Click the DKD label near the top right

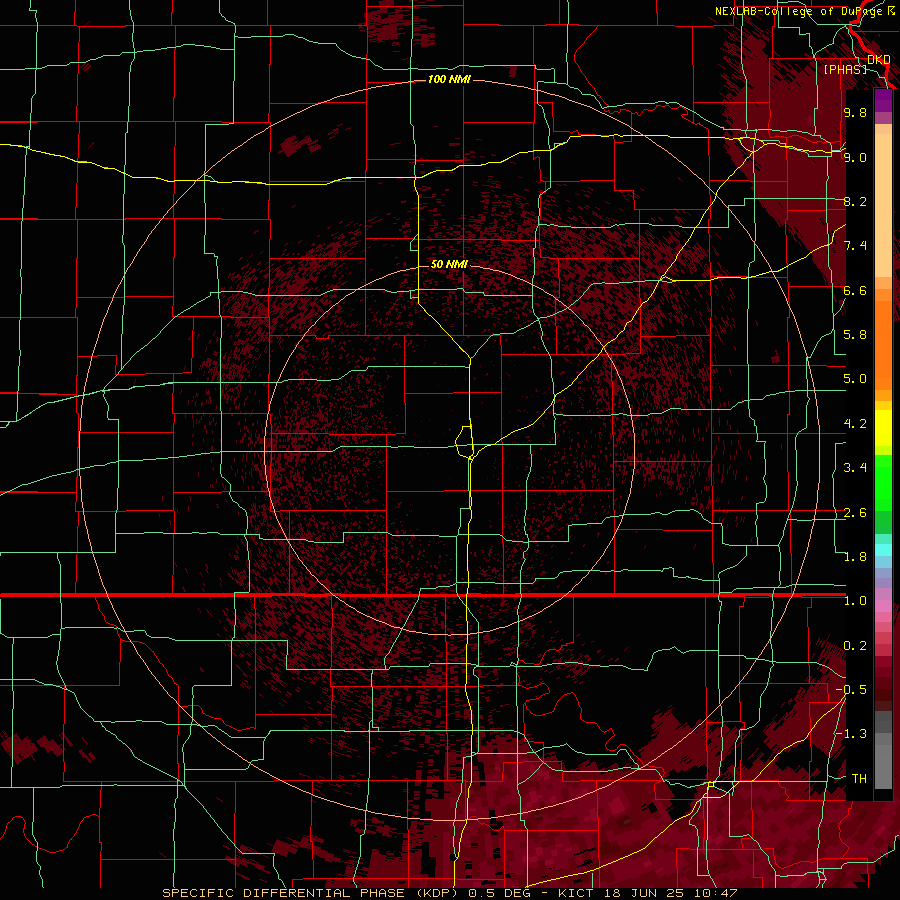[x=878, y=59]
